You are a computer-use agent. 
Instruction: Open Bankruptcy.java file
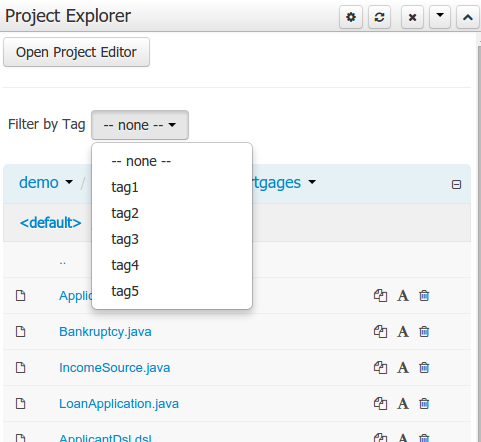[105, 332]
